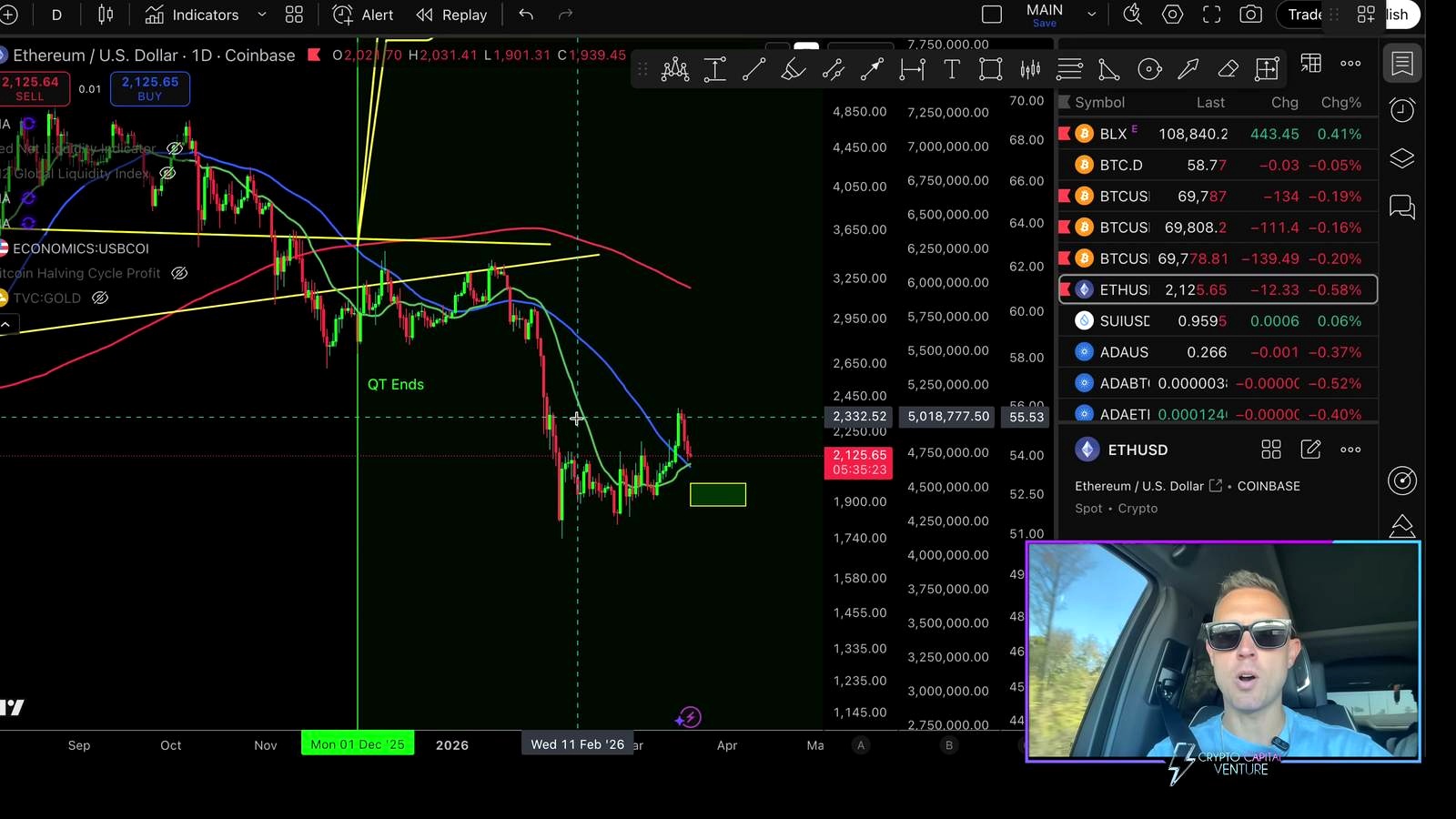
Task: Select the rectangle shape tool
Action: tap(991, 69)
